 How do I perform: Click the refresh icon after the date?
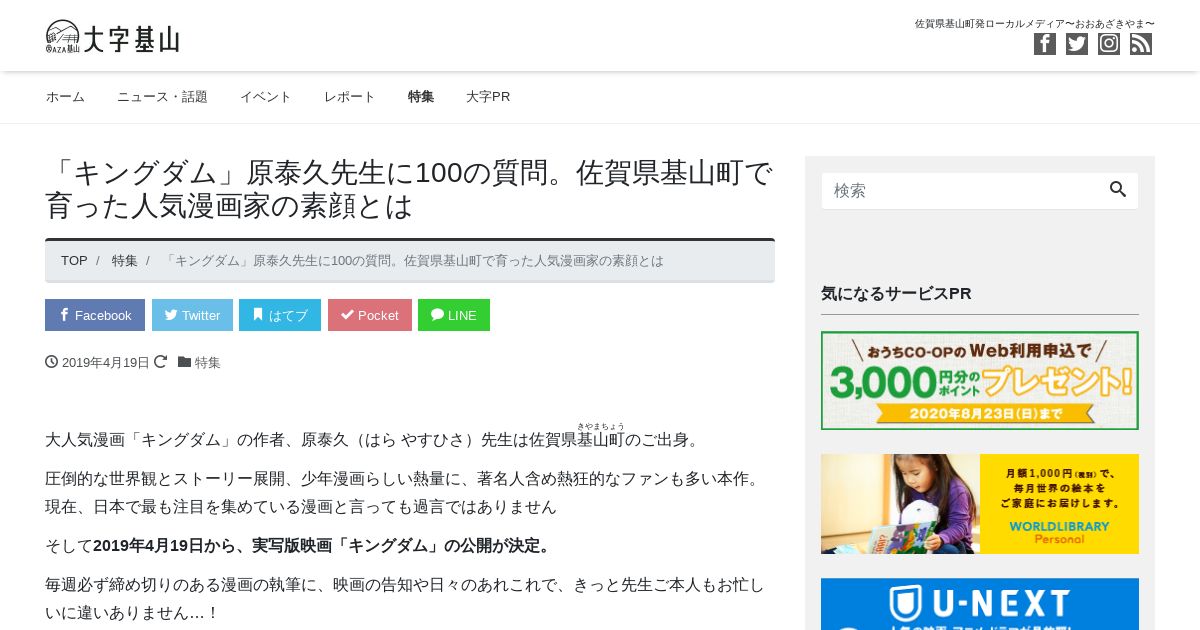coord(160,362)
